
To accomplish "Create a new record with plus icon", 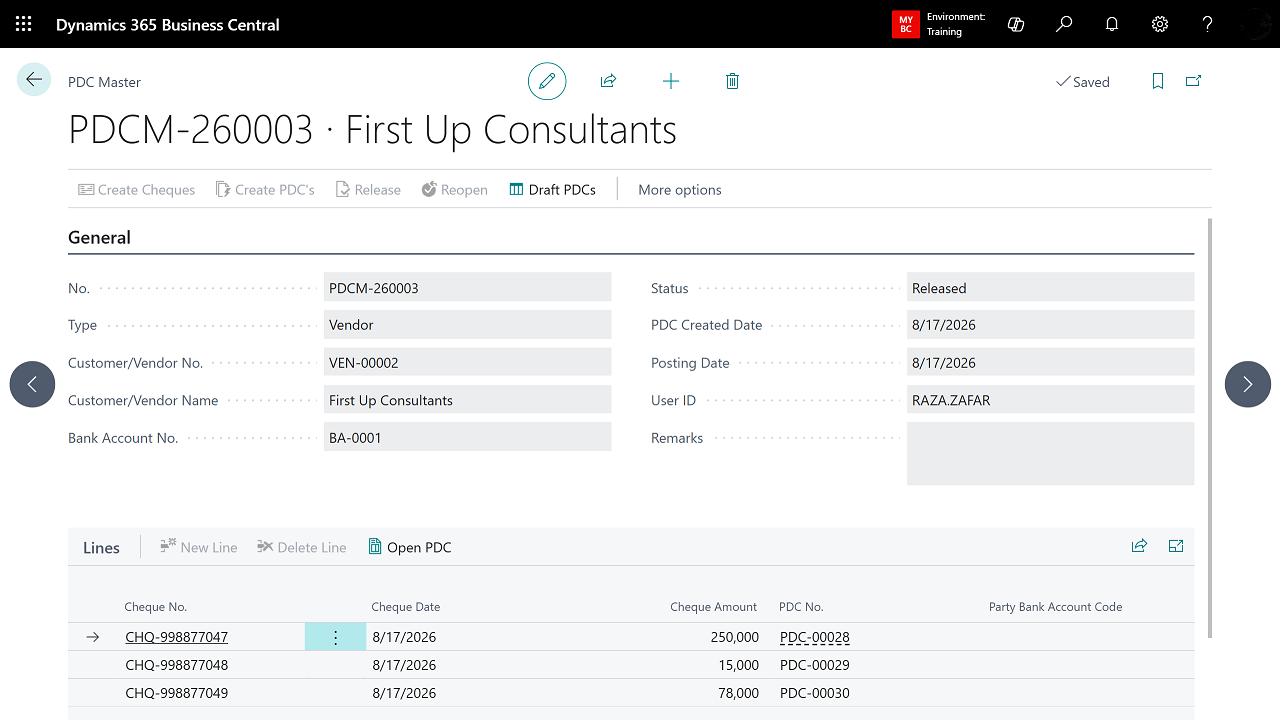I will [671, 81].
